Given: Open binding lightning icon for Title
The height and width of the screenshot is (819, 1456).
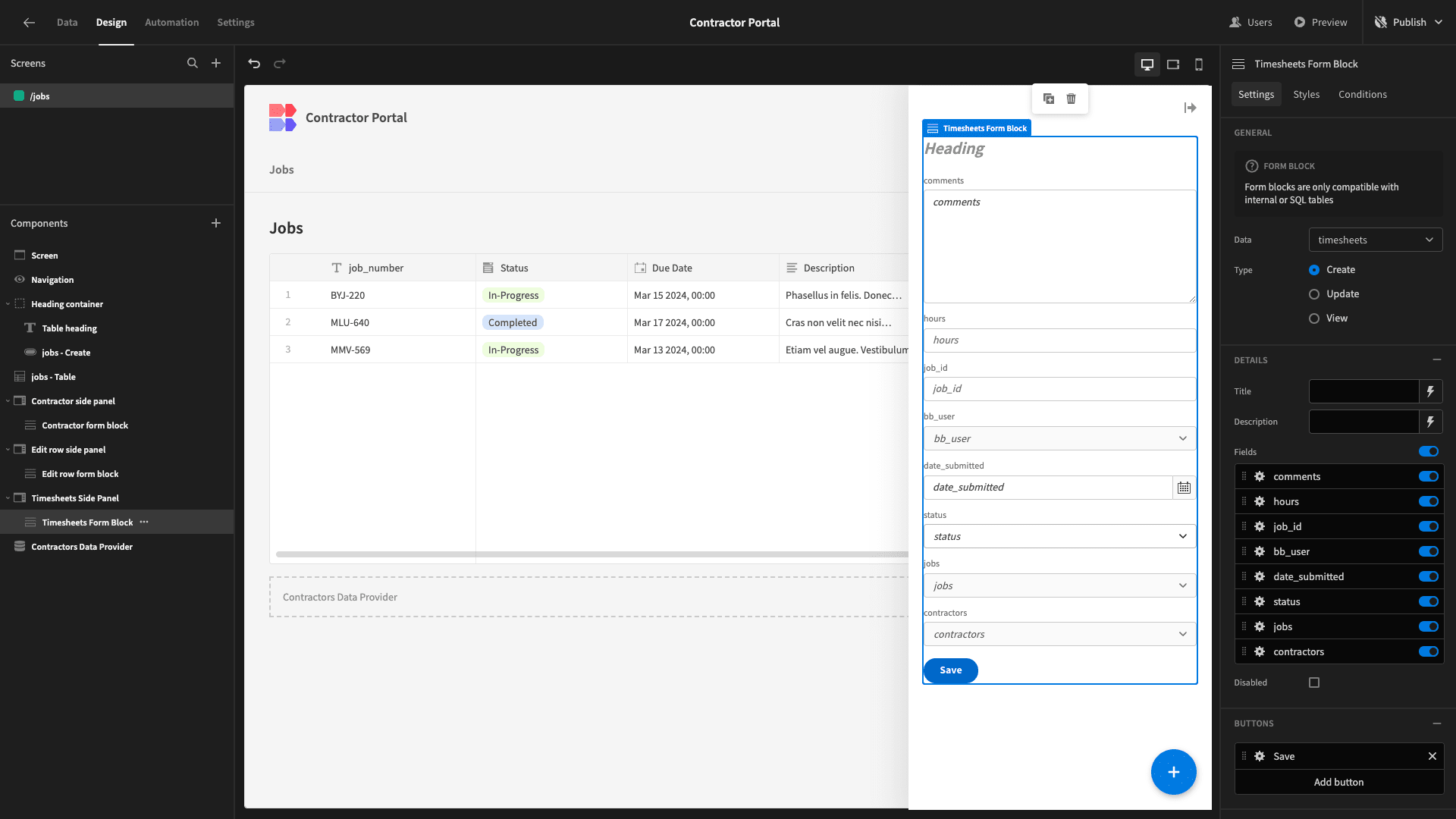Looking at the screenshot, I should (x=1430, y=392).
